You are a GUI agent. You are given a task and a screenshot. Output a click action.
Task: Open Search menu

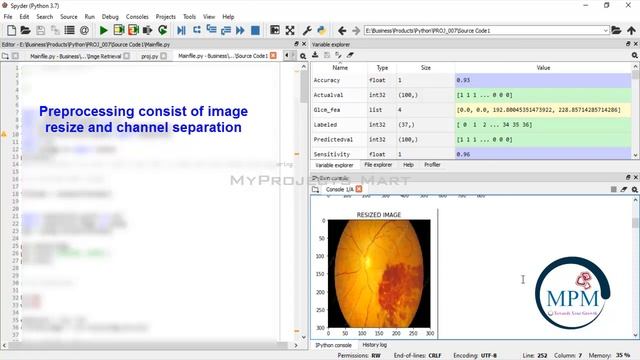[x=44, y=17]
